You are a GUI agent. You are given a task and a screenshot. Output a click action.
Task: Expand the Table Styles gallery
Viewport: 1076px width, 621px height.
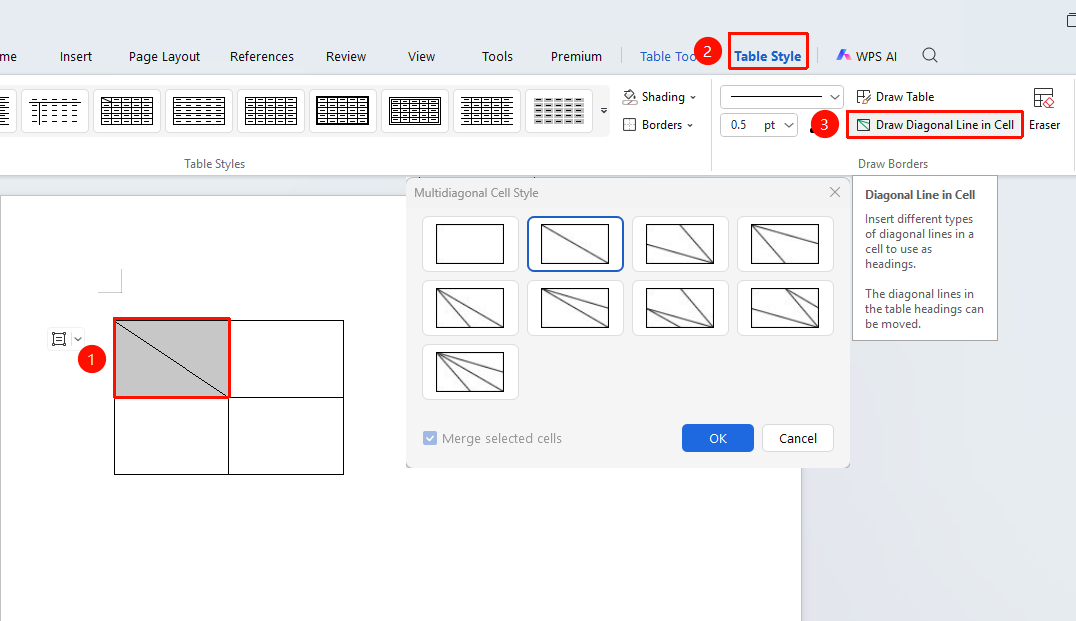tap(604, 110)
